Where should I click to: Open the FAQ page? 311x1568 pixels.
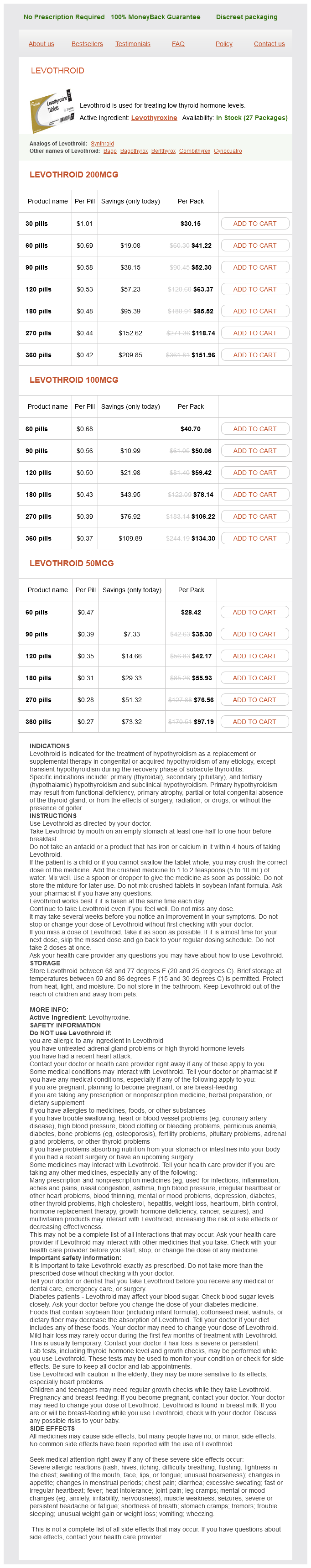point(178,44)
